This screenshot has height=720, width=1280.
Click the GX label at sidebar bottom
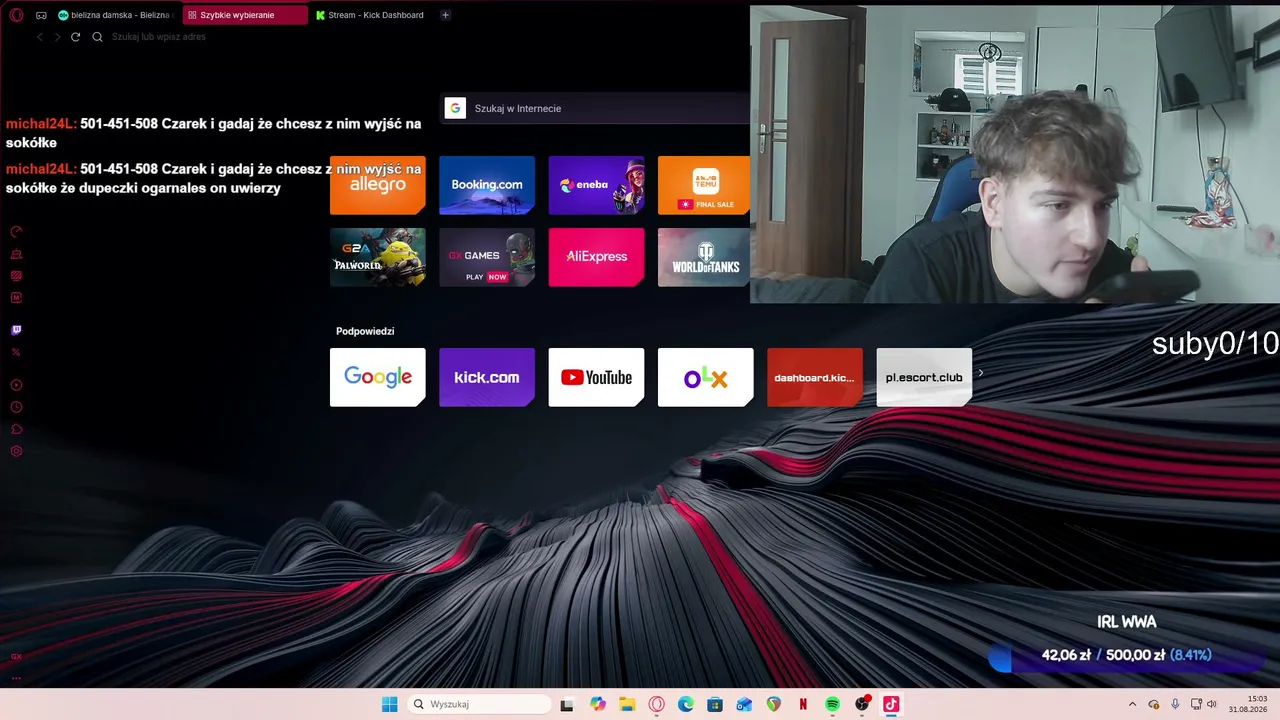coord(16,657)
